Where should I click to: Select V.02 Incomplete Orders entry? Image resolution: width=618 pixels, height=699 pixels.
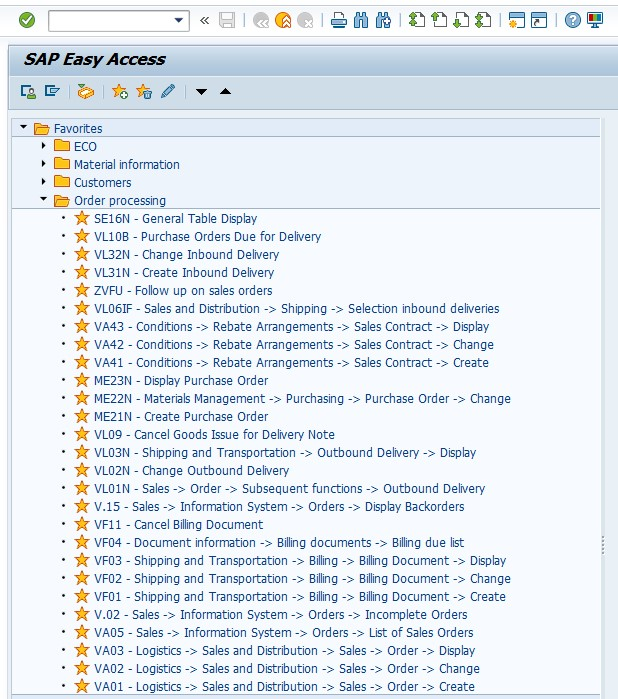tap(280, 615)
